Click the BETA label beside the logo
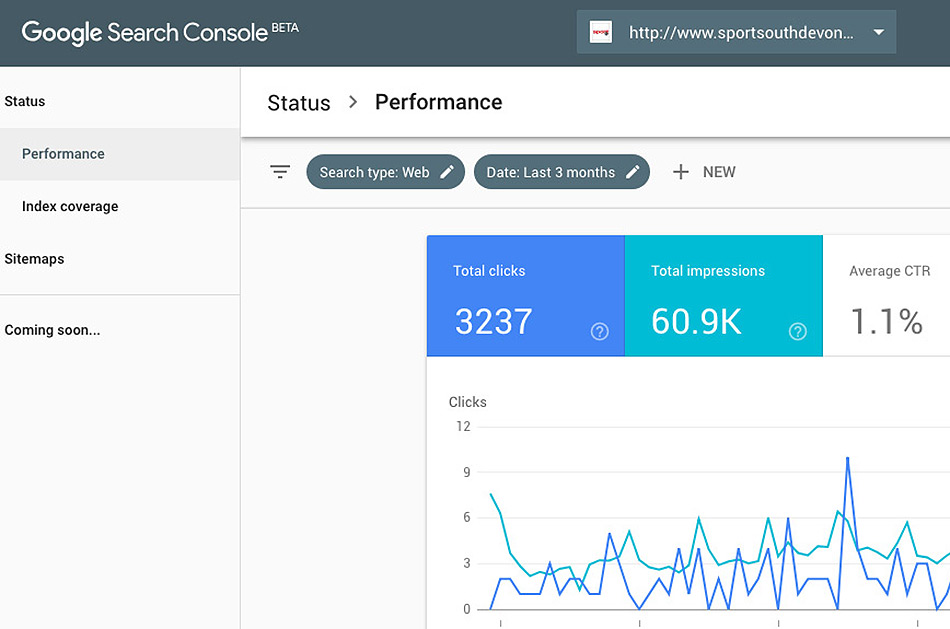The width and height of the screenshot is (950, 629). coord(285,28)
